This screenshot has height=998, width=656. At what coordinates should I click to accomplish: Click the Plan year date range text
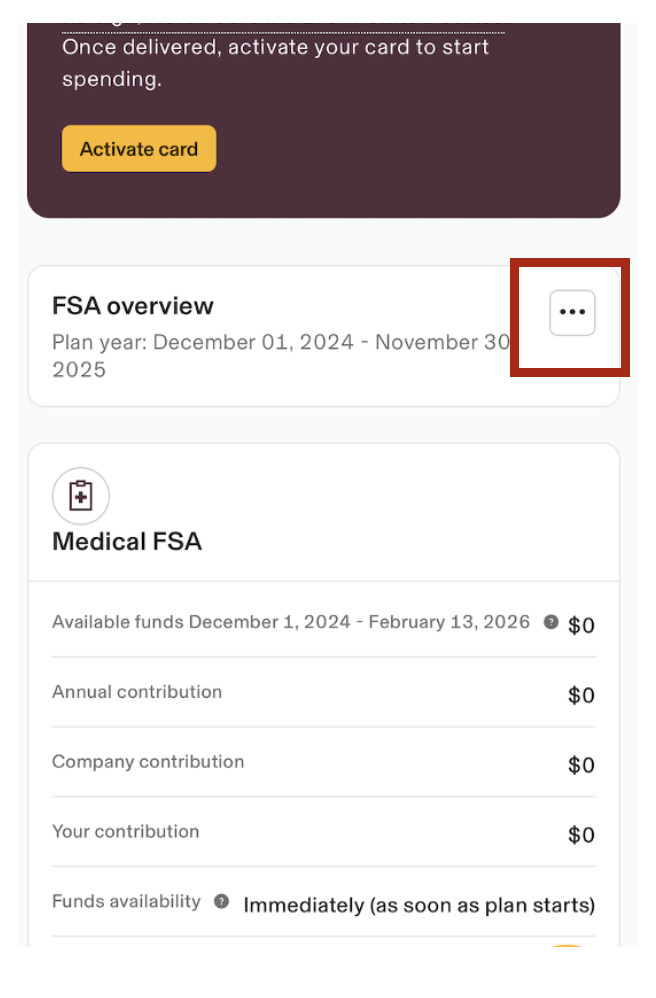pos(281,356)
